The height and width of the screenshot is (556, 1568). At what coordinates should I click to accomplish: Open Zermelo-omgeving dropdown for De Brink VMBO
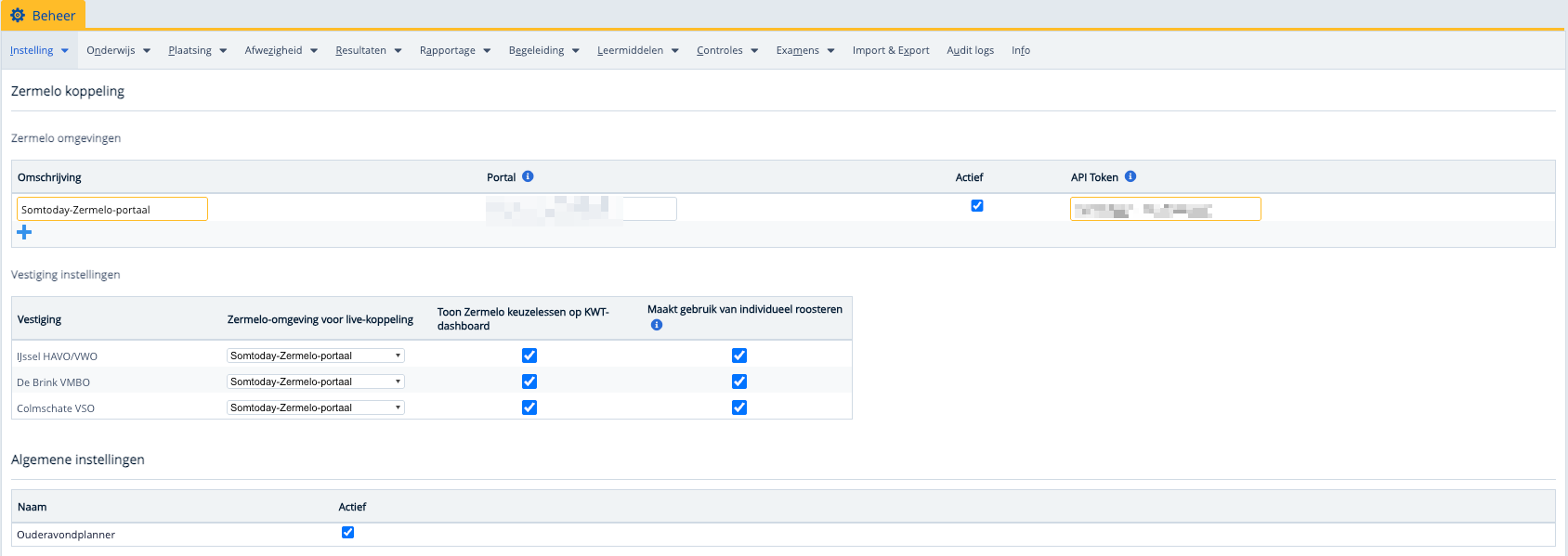[316, 381]
